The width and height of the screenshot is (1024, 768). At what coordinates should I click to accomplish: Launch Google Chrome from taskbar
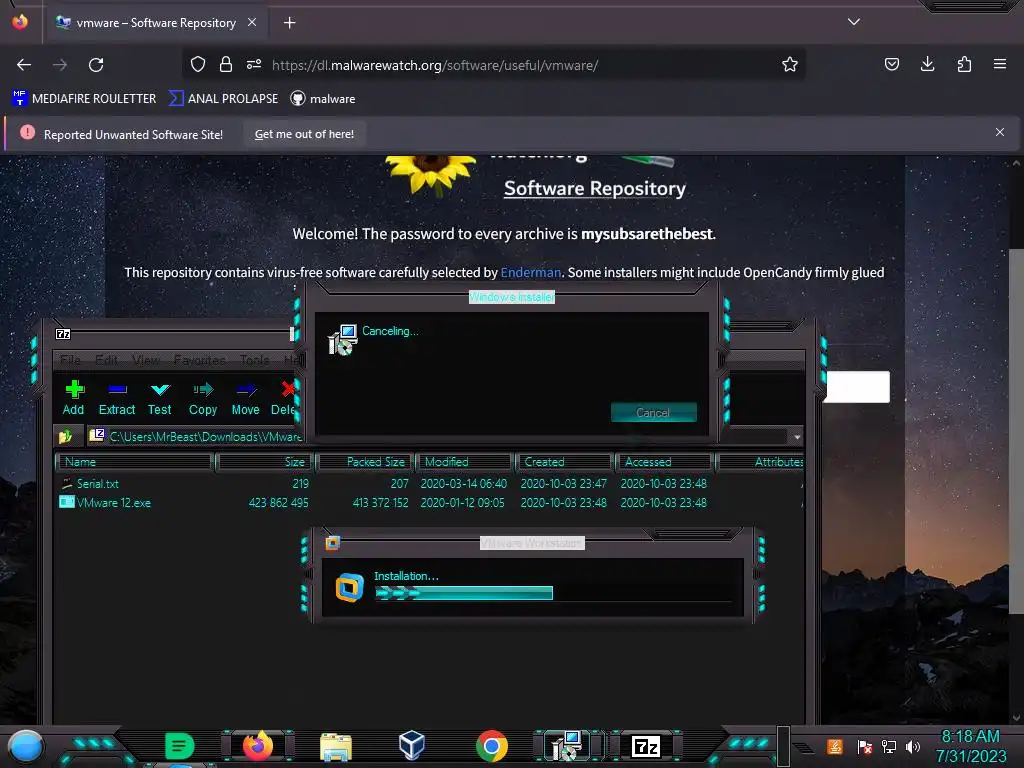coord(492,746)
